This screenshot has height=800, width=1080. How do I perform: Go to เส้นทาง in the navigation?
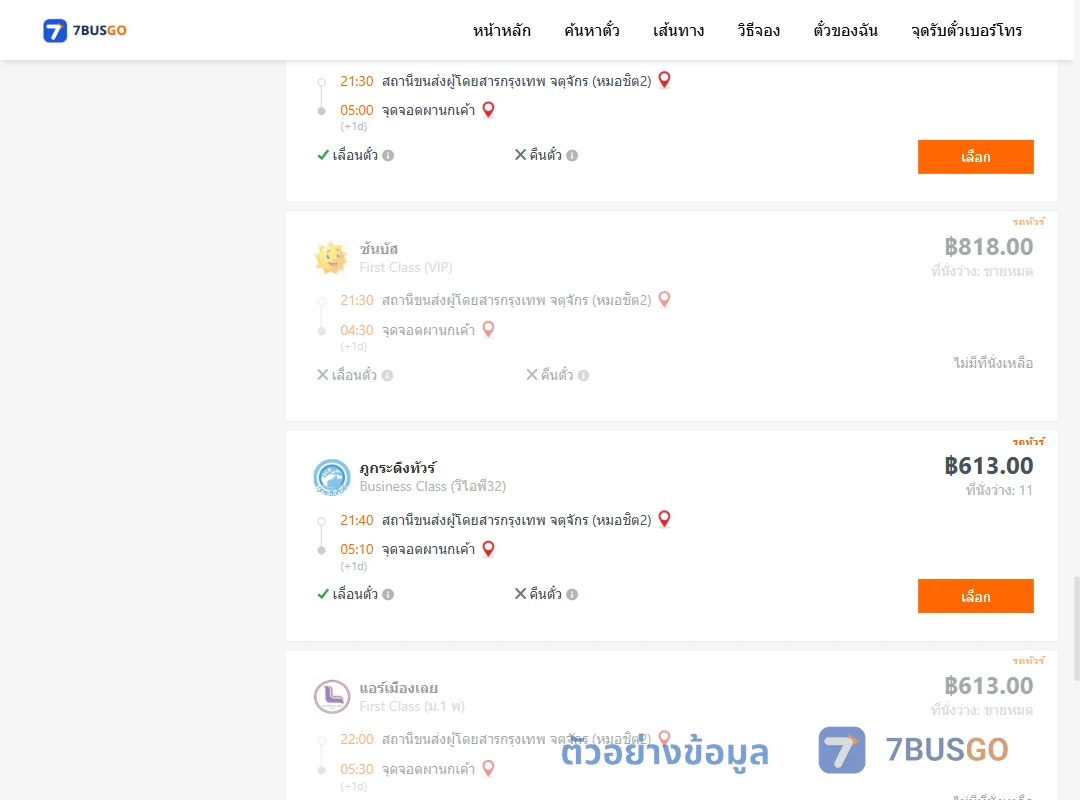tap(678, 30)
